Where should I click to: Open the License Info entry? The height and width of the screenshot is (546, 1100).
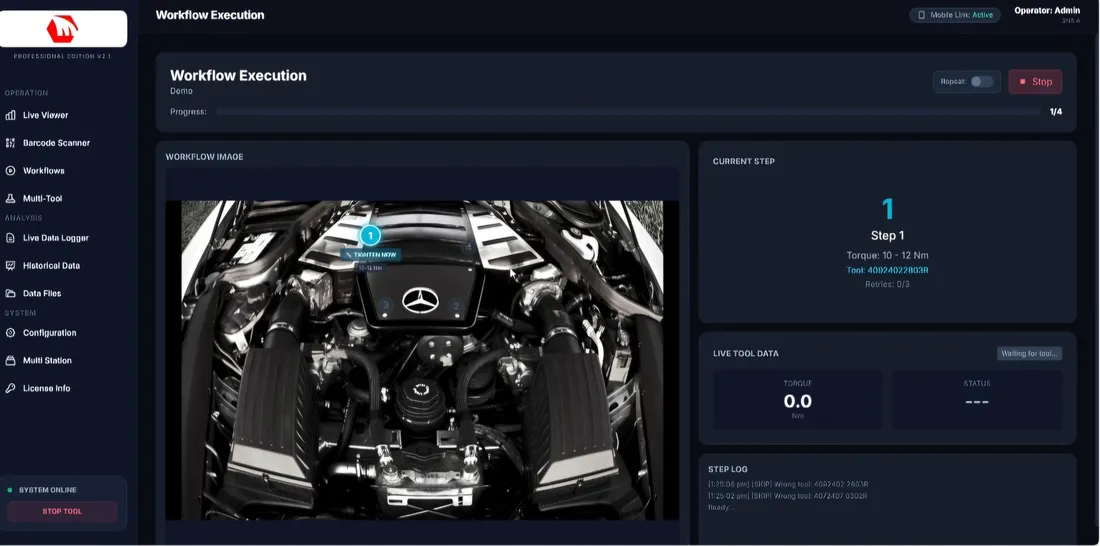tap(46, 388)
